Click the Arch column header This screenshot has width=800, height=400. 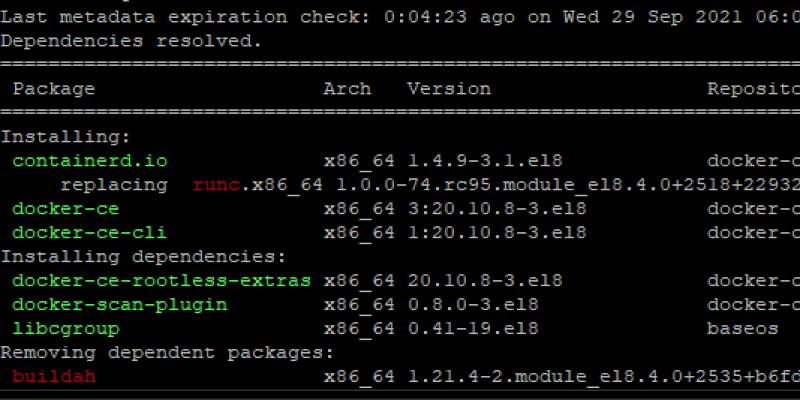[x=347, y=89]
